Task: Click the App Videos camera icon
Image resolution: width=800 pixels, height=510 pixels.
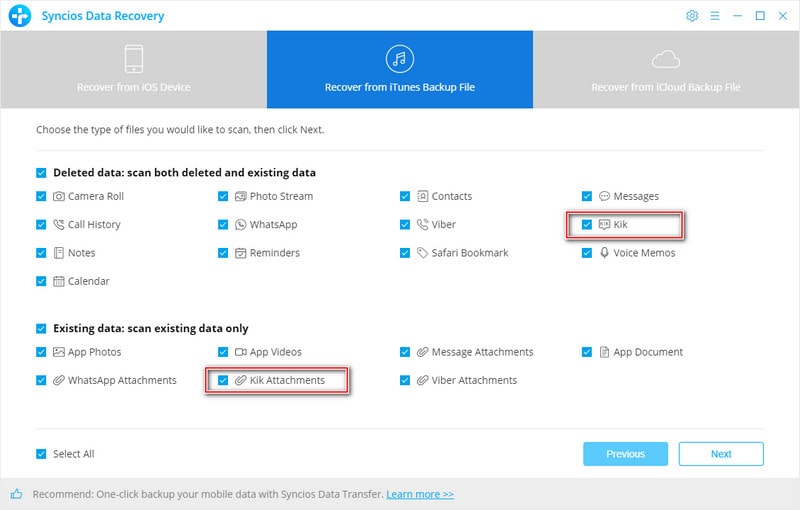Action: pyautogui.click(x=240, y=352)
